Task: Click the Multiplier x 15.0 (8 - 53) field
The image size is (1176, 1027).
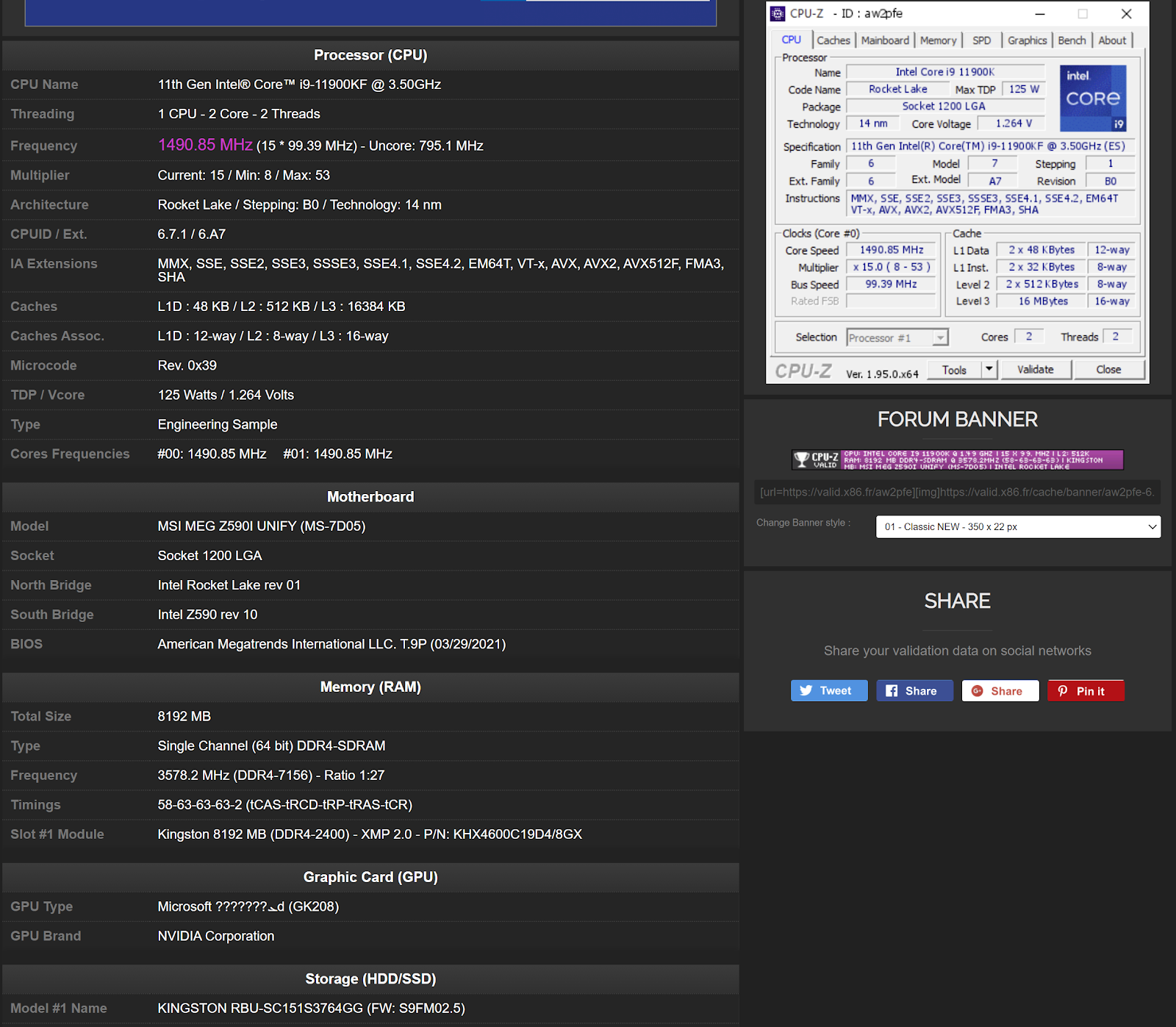Action: 892,267
